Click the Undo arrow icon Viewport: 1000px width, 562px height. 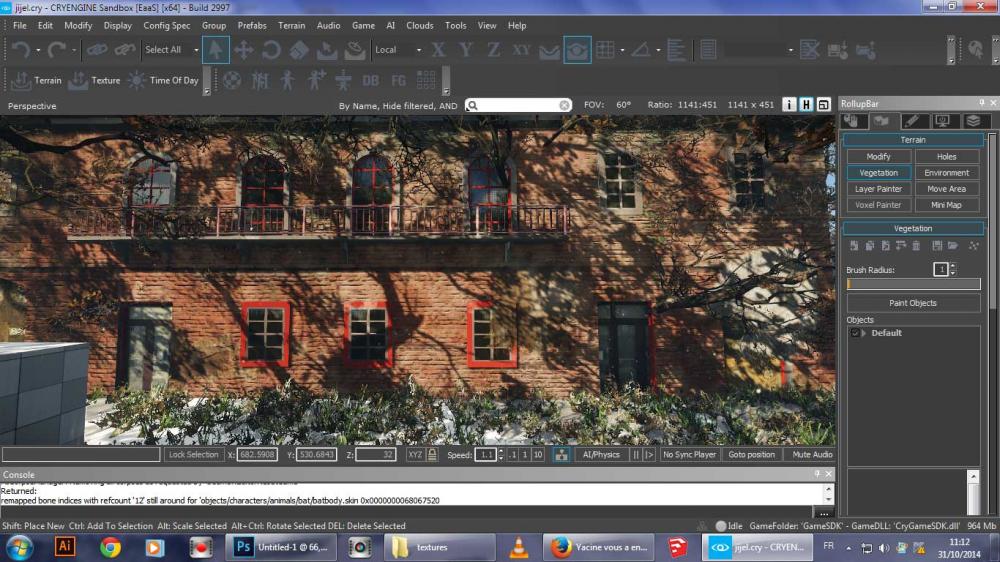20,50
